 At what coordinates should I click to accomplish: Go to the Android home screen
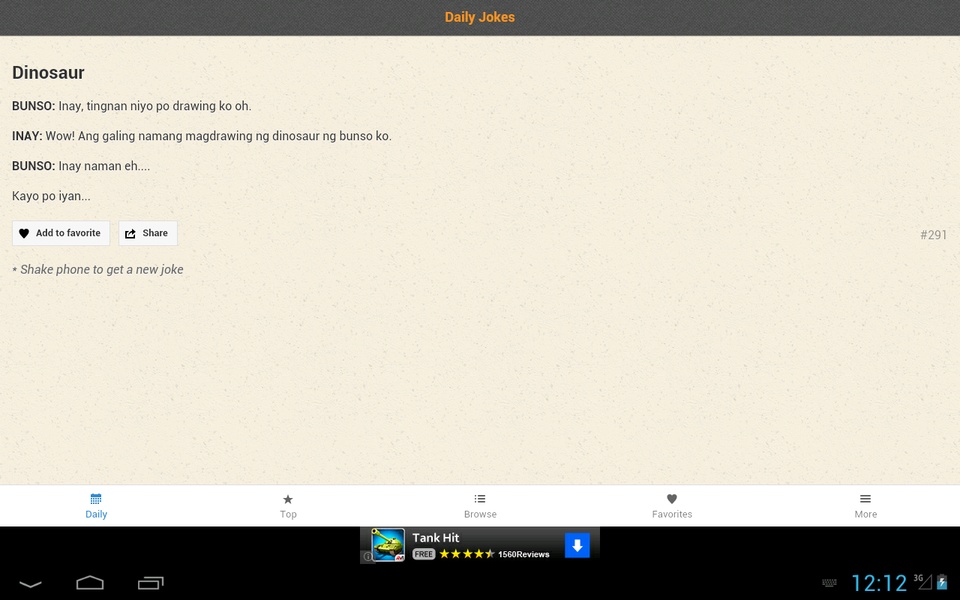click(90, 582)
